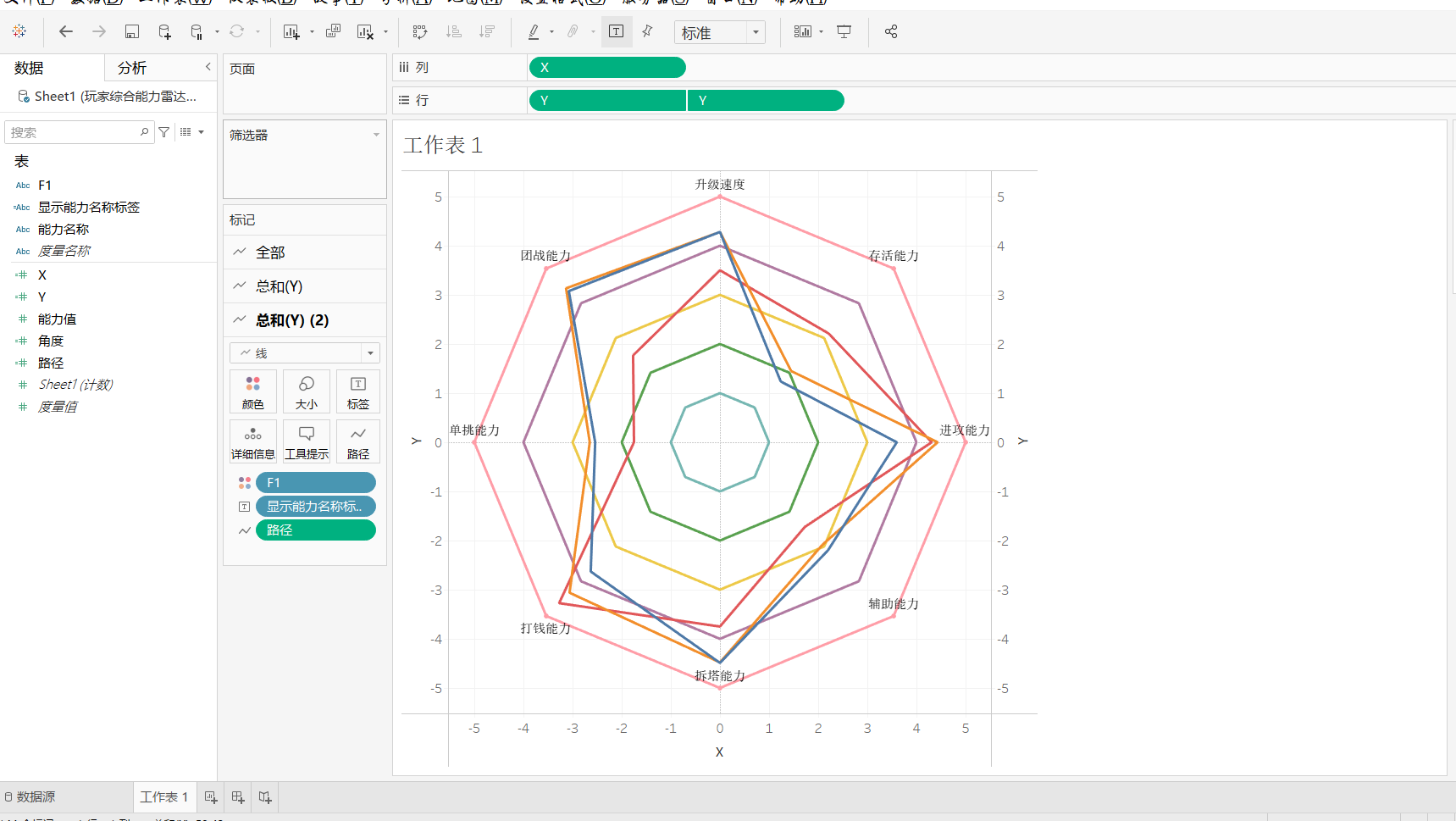
Task: Click the duplicate sheet icon
Action: click(333, 31)
